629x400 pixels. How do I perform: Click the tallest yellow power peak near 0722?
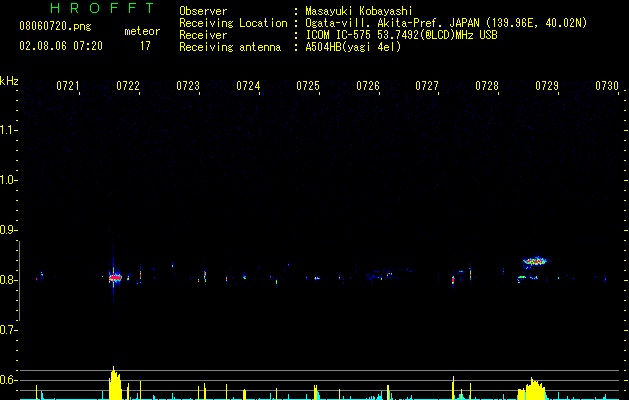click(x=115, y=383)
